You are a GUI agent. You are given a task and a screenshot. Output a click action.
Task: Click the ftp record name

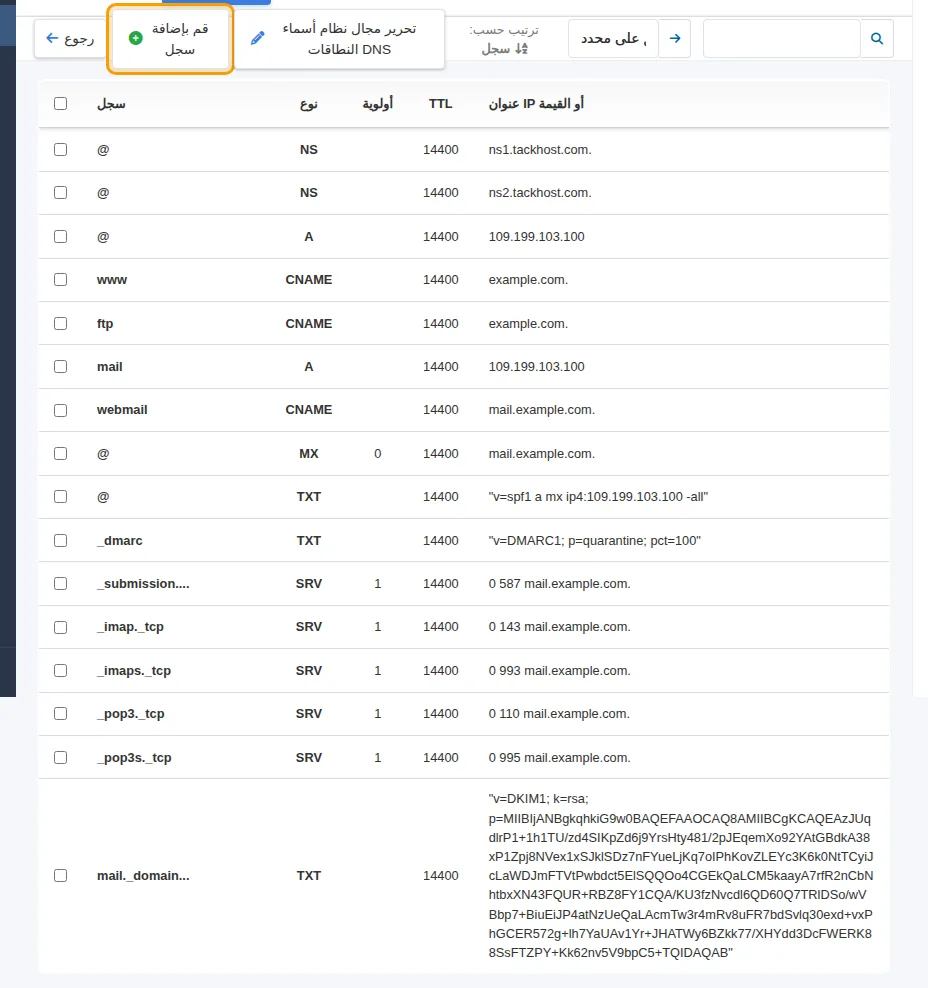coord(105,324)
